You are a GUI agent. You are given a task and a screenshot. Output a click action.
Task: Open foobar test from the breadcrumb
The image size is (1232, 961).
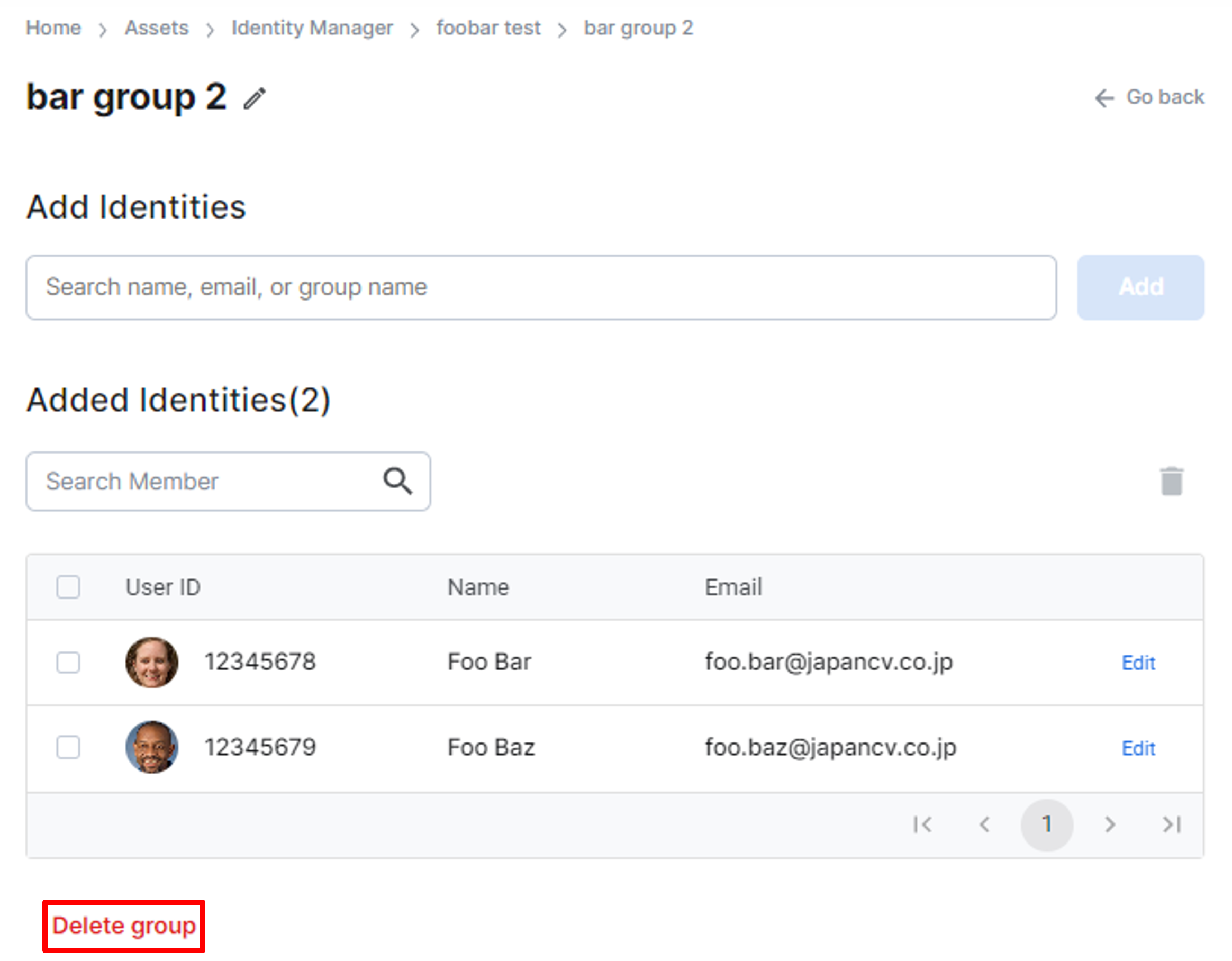pos(488,28)
